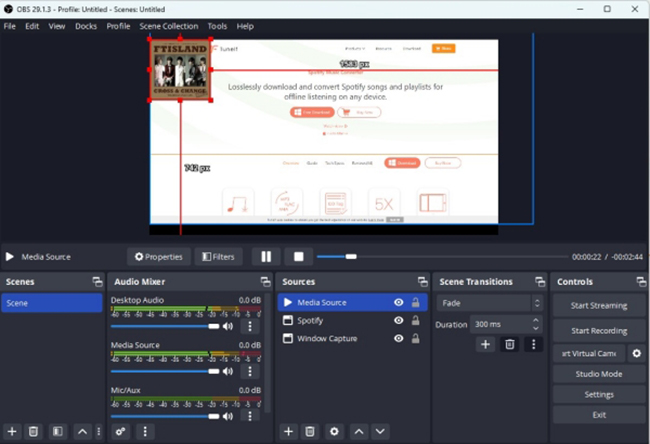This screenshot has width=650, height=444.
Task: Remove the selected source
Action: 310,432
